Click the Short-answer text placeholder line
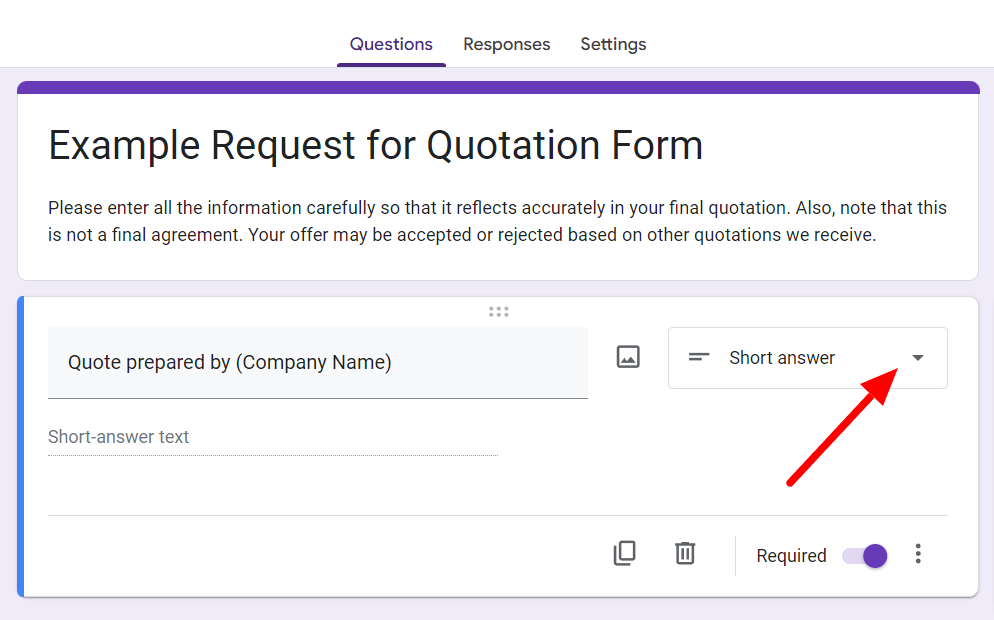 coord(273,437)
